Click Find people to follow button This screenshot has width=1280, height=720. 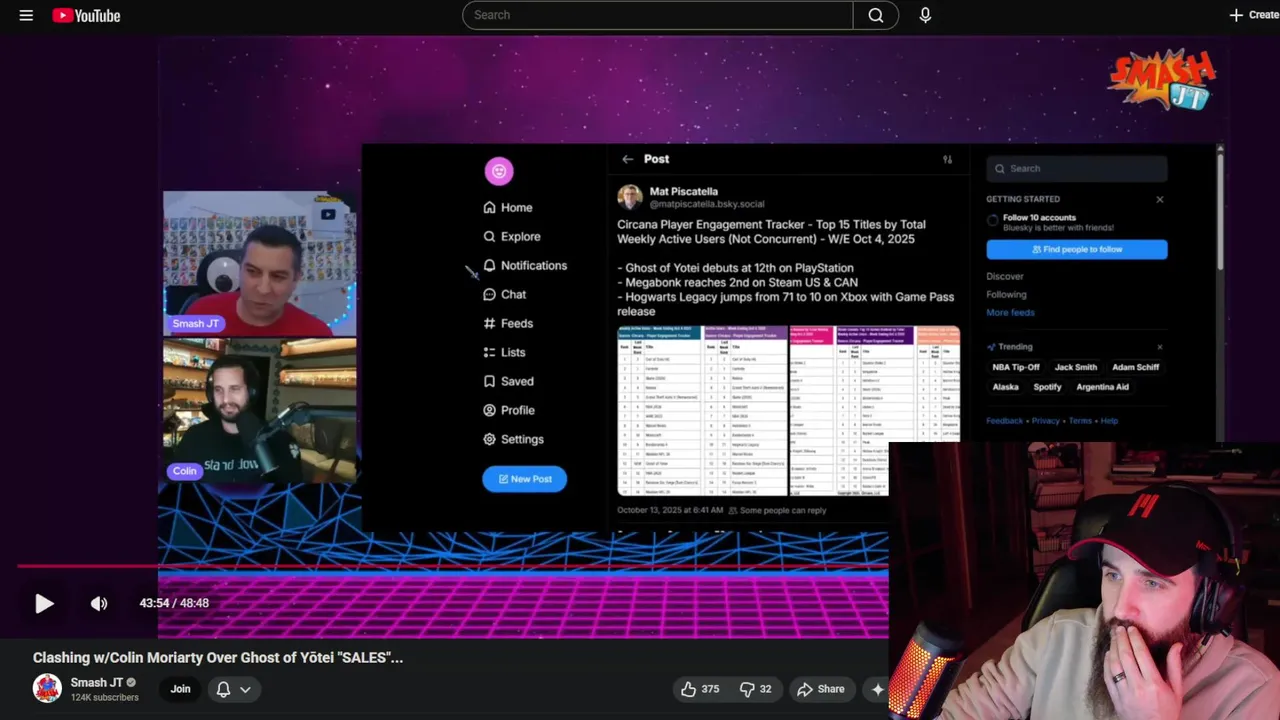pos(1076,249)
